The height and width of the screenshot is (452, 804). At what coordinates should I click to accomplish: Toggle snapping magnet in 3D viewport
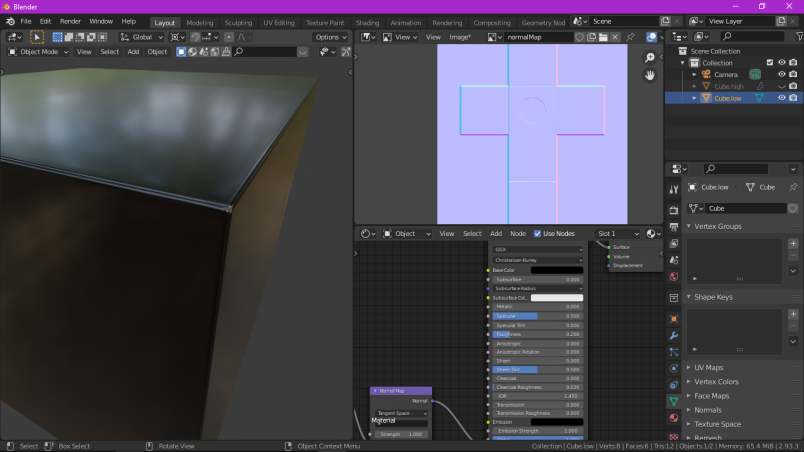coord(195,37)
